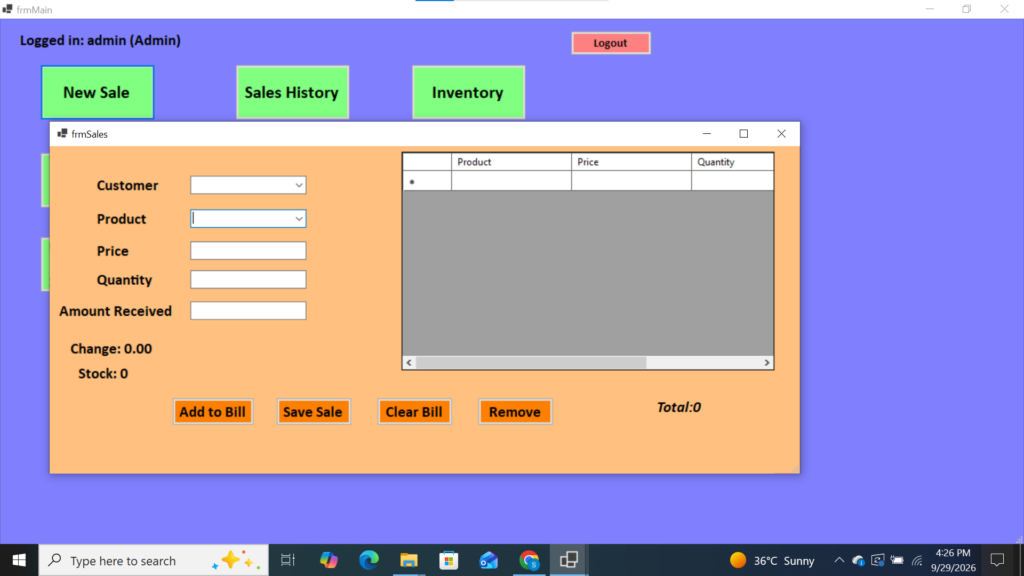
Task: Click into the Quantity text box
Action: (248, 280)
